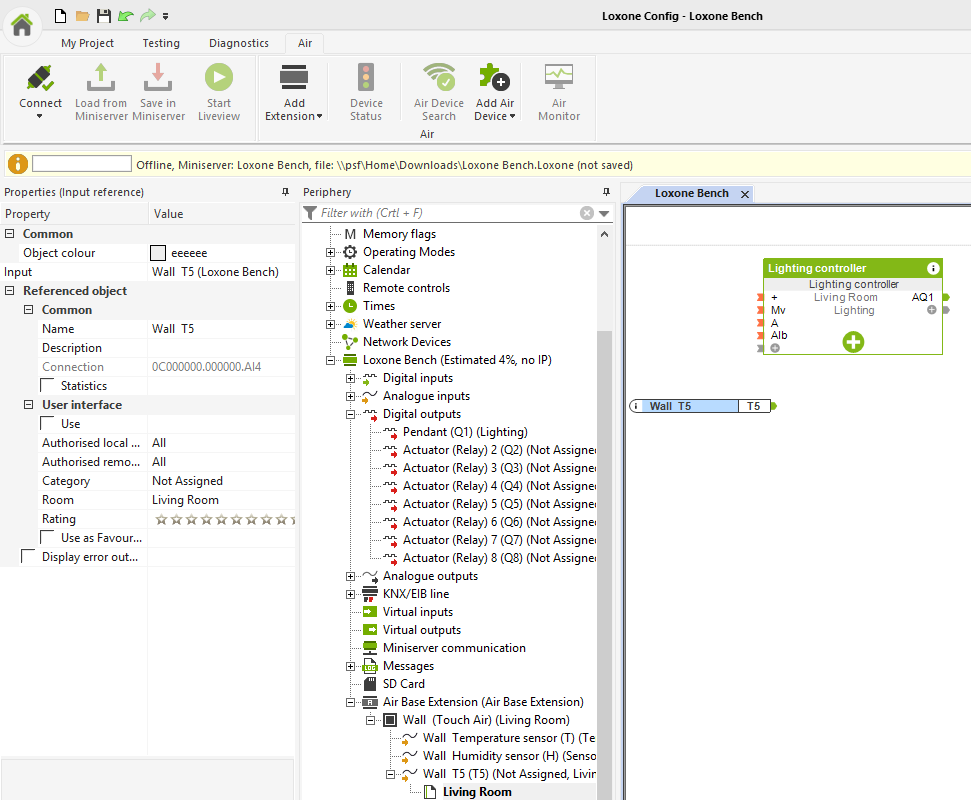Collapse the Digital outputs tree node
971x800 pixels.
(350, 414)
